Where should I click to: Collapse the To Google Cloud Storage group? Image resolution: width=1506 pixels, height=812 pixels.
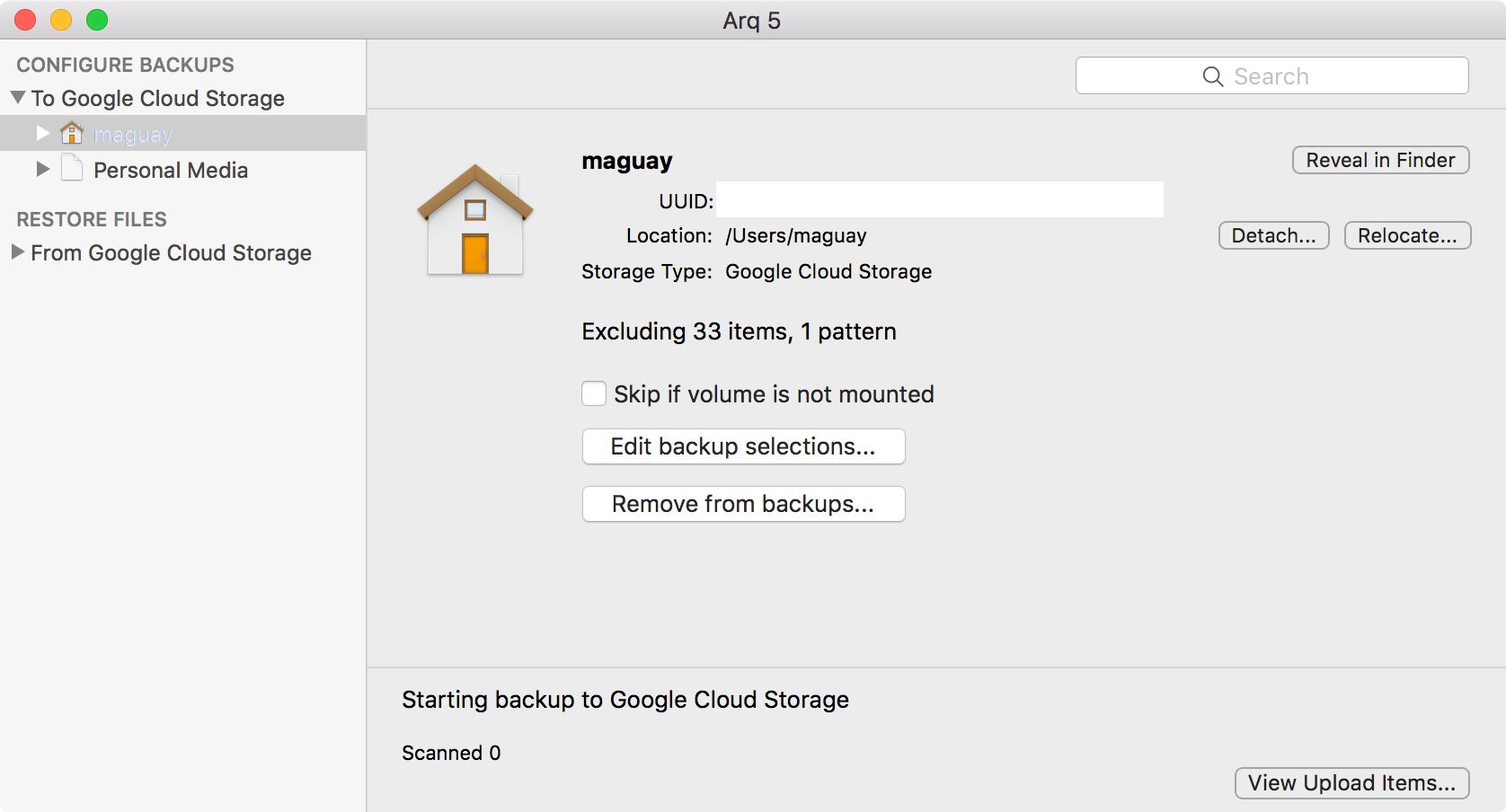click(x=18, y=97)
